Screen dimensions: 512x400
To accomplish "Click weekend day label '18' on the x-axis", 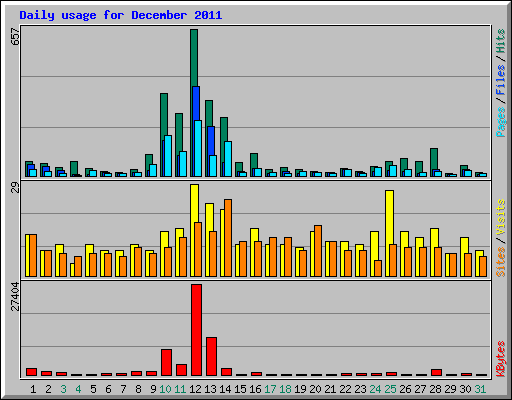I will point(285,389).
